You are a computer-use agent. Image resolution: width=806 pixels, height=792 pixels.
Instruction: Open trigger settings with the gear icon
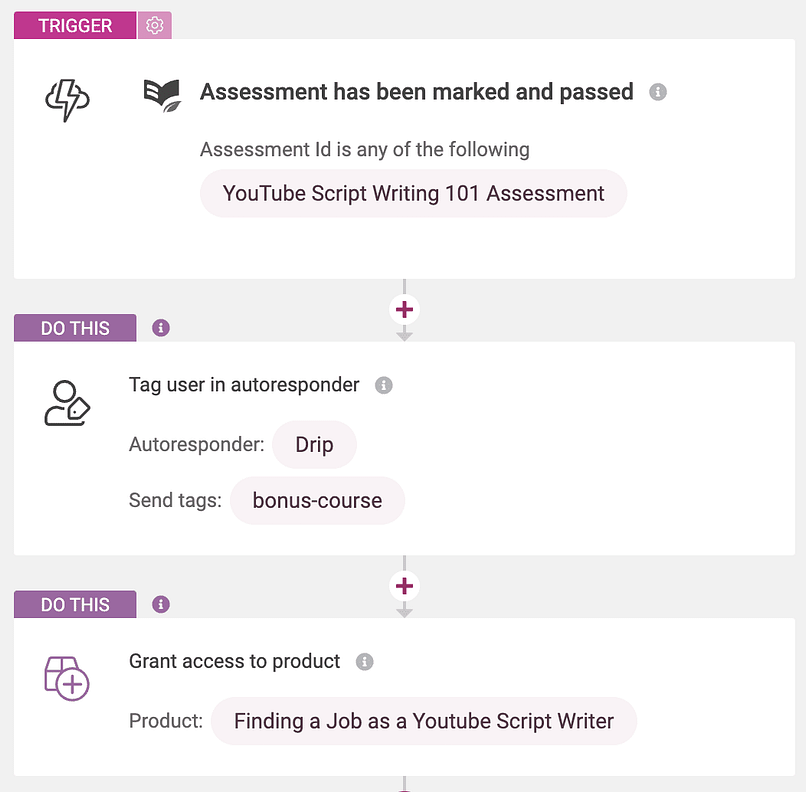click(155, 25)
